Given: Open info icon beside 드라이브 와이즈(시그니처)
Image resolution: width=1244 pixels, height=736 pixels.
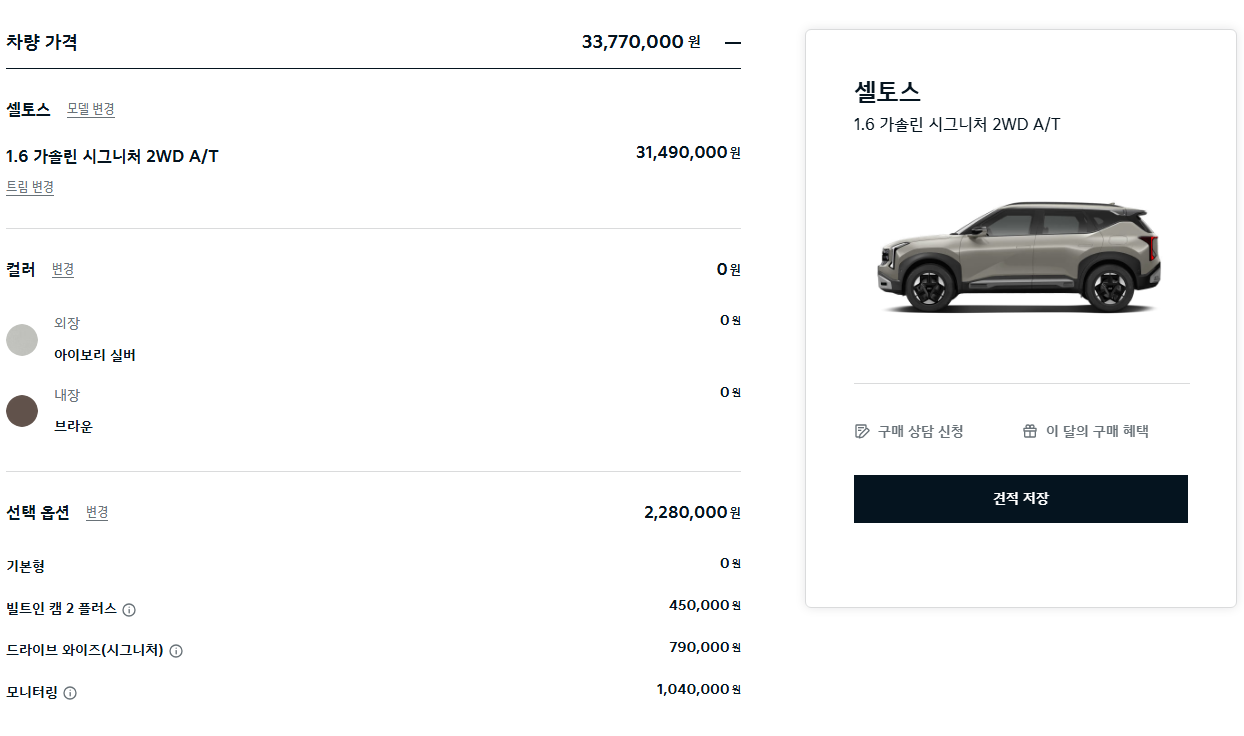Looking at the screenshot, I should click(176, 651).
